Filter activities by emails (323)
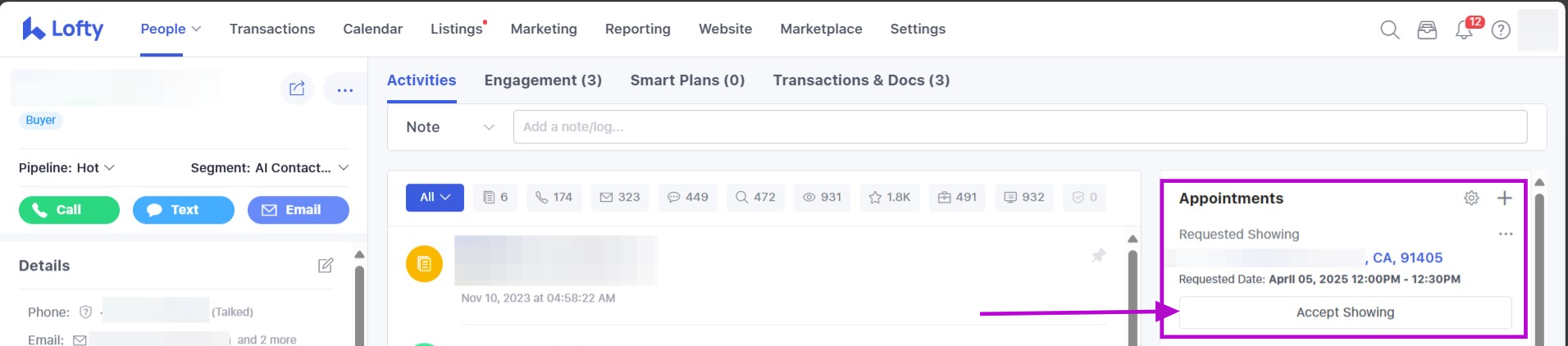 [620, 198]
